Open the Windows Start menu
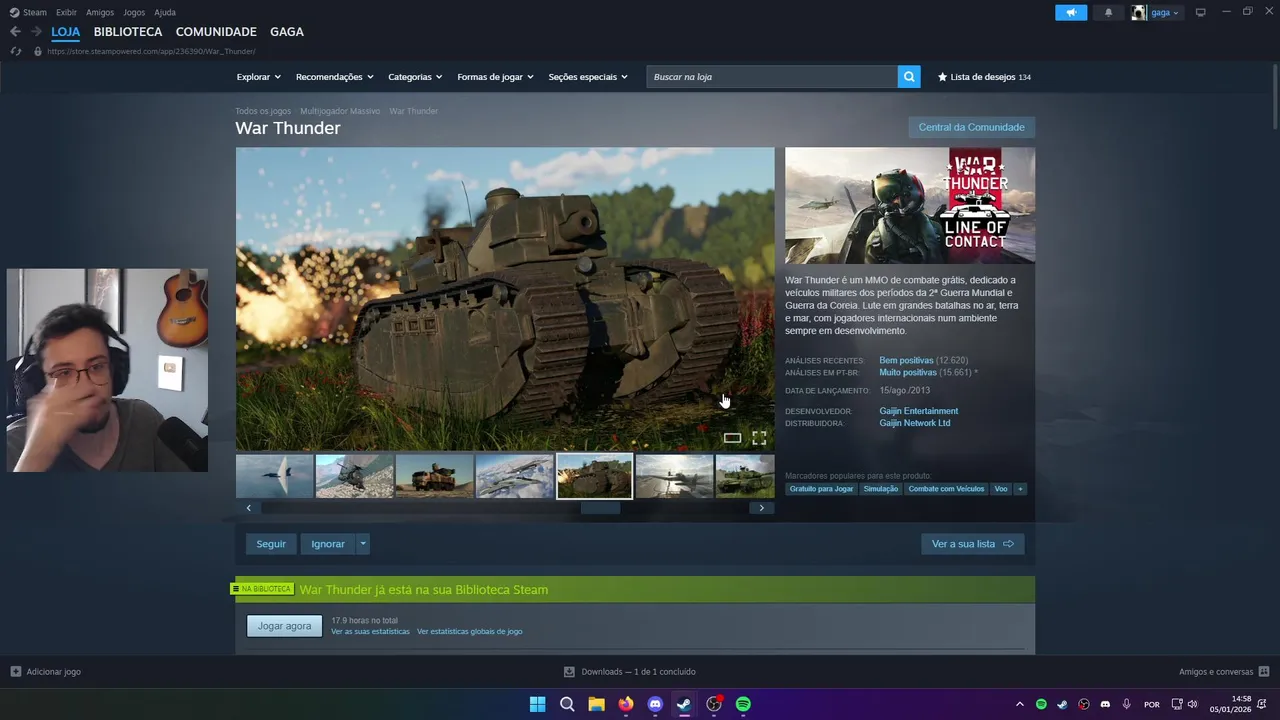The height and width of the screenshot is (720, 1280). (537, 704)
